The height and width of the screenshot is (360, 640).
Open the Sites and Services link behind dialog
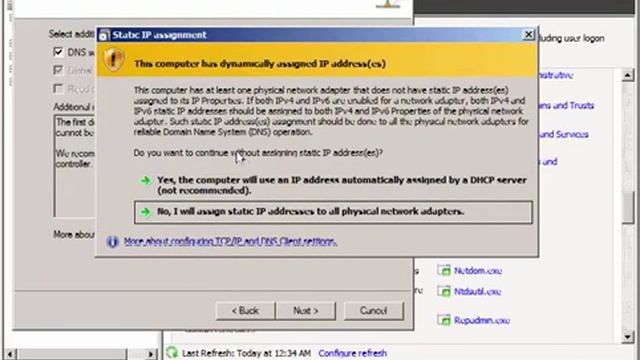[x=564, y=134]
